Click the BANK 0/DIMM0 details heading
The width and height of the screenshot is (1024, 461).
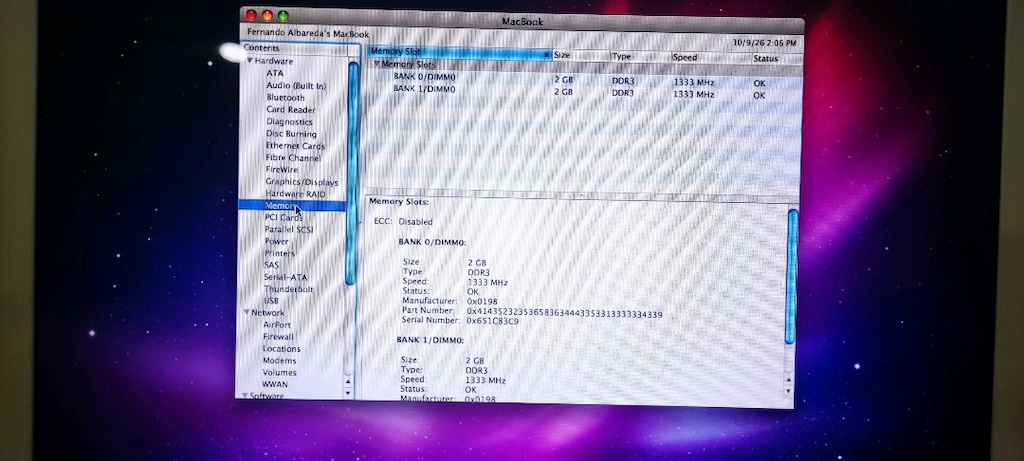click(x=432, y=242)
